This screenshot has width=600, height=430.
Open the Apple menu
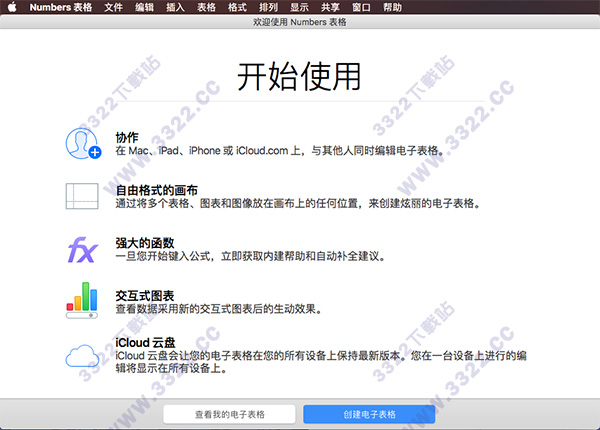12,7
